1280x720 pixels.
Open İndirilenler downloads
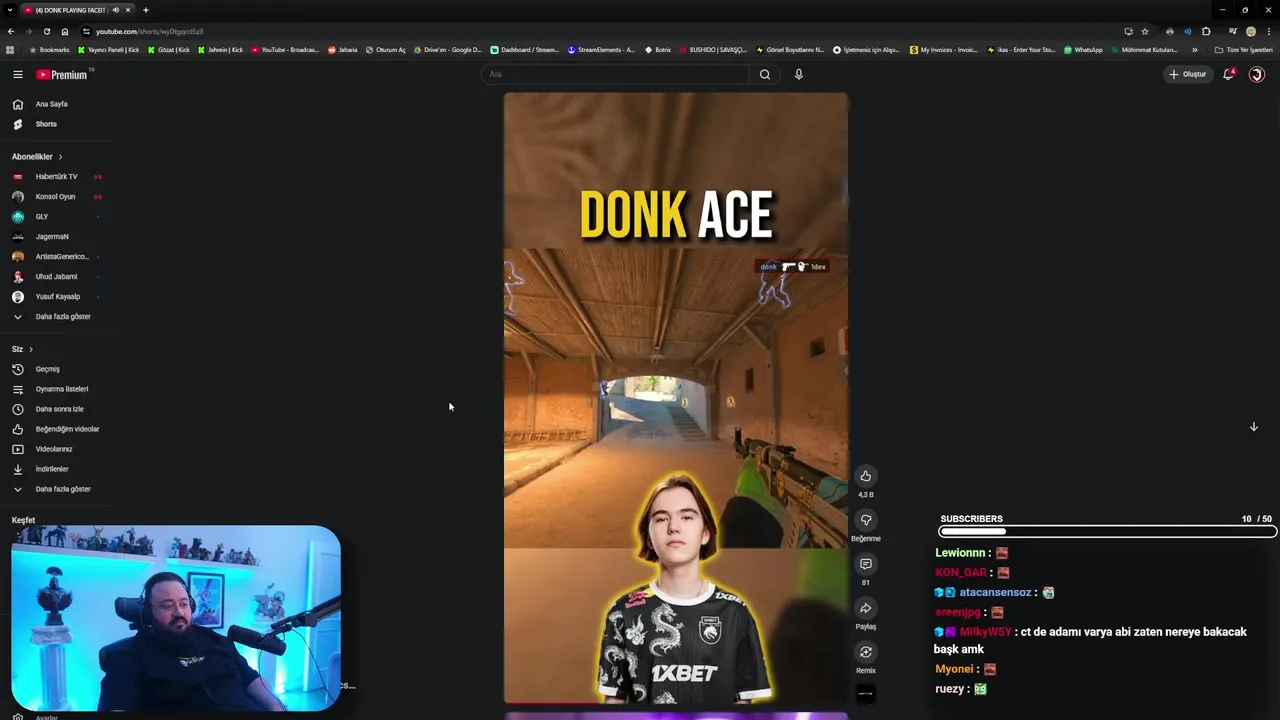click(52, 469)
